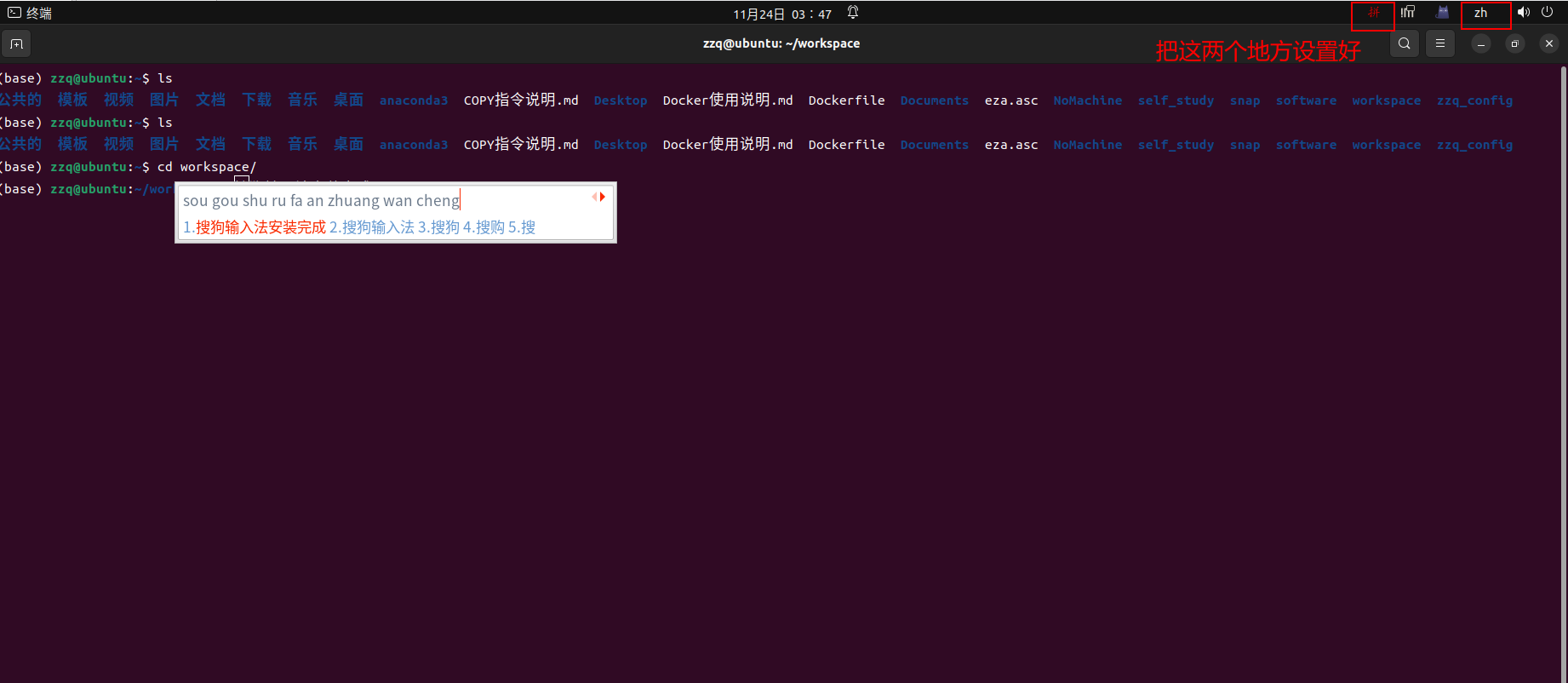The width and height of the screenshot is (1568, 683).
Task: Click 模板 in second ls output
Action: click(x=72, y=144)
